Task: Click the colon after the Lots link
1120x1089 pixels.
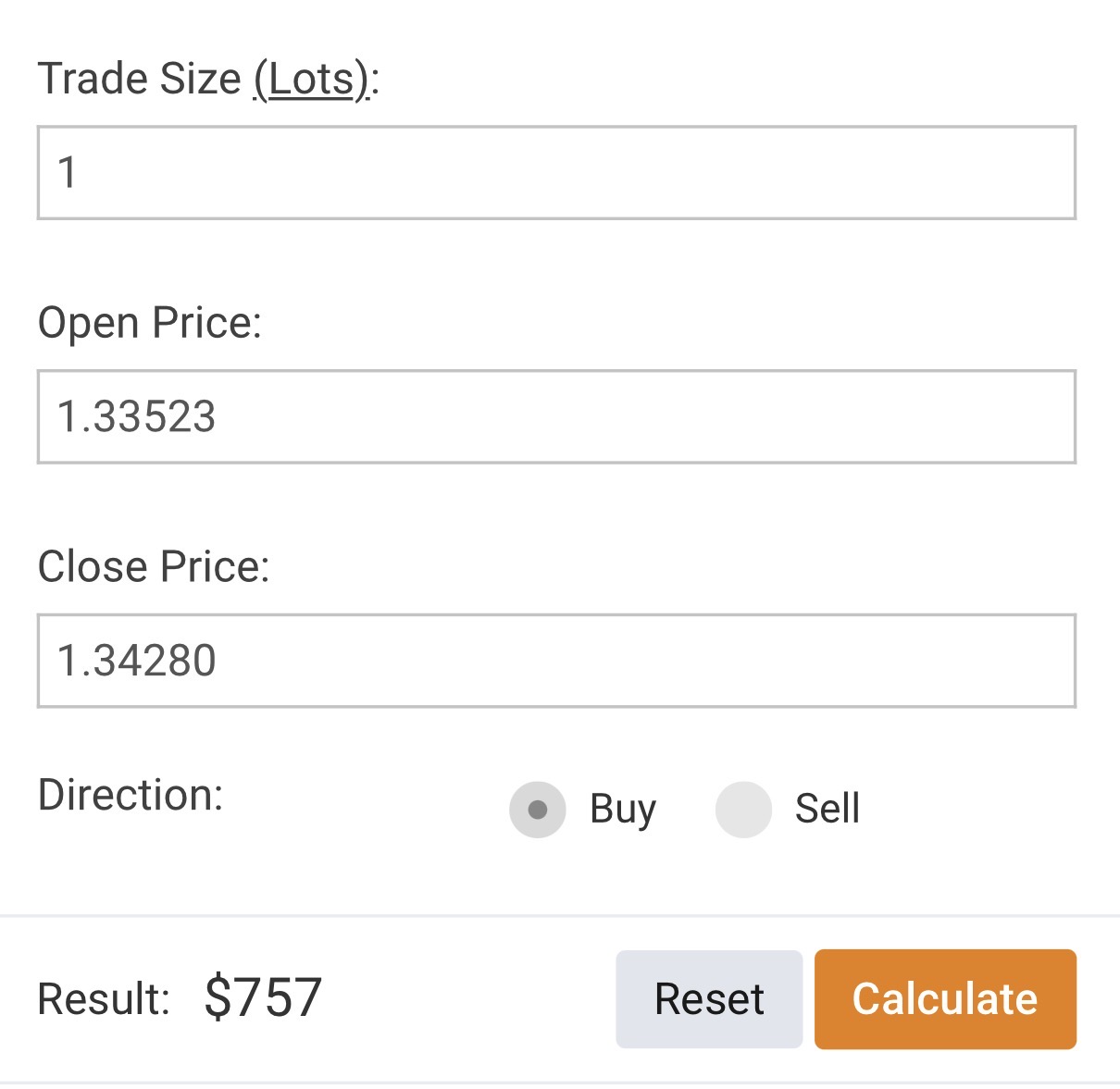Action: tap(375, 81)
